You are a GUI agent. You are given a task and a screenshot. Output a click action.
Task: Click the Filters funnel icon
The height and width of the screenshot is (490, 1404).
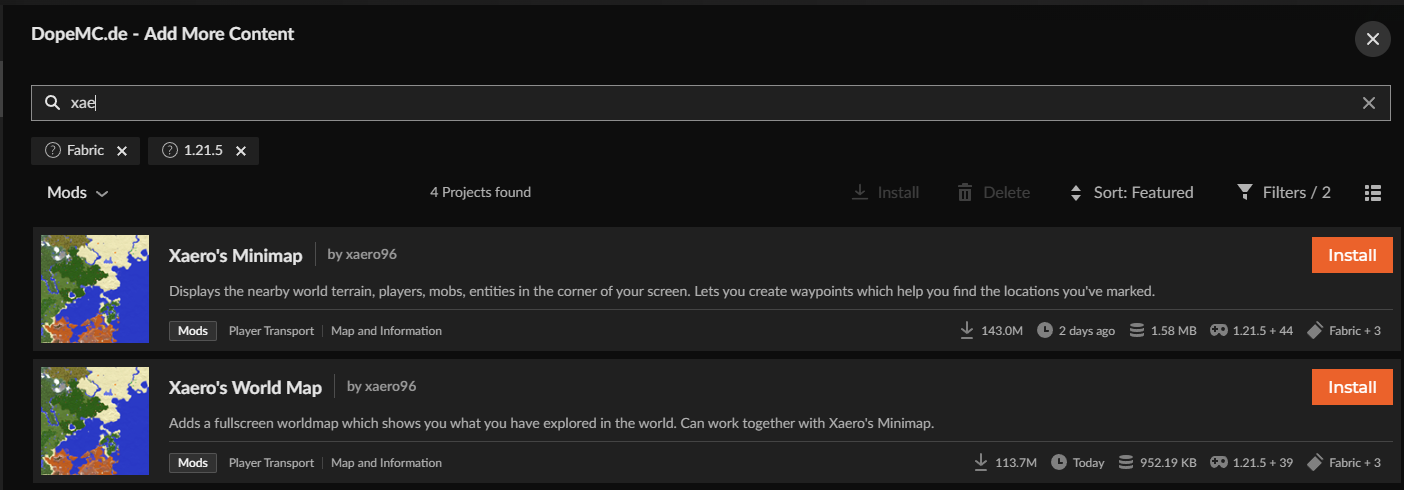click(x=1245, y=192)
